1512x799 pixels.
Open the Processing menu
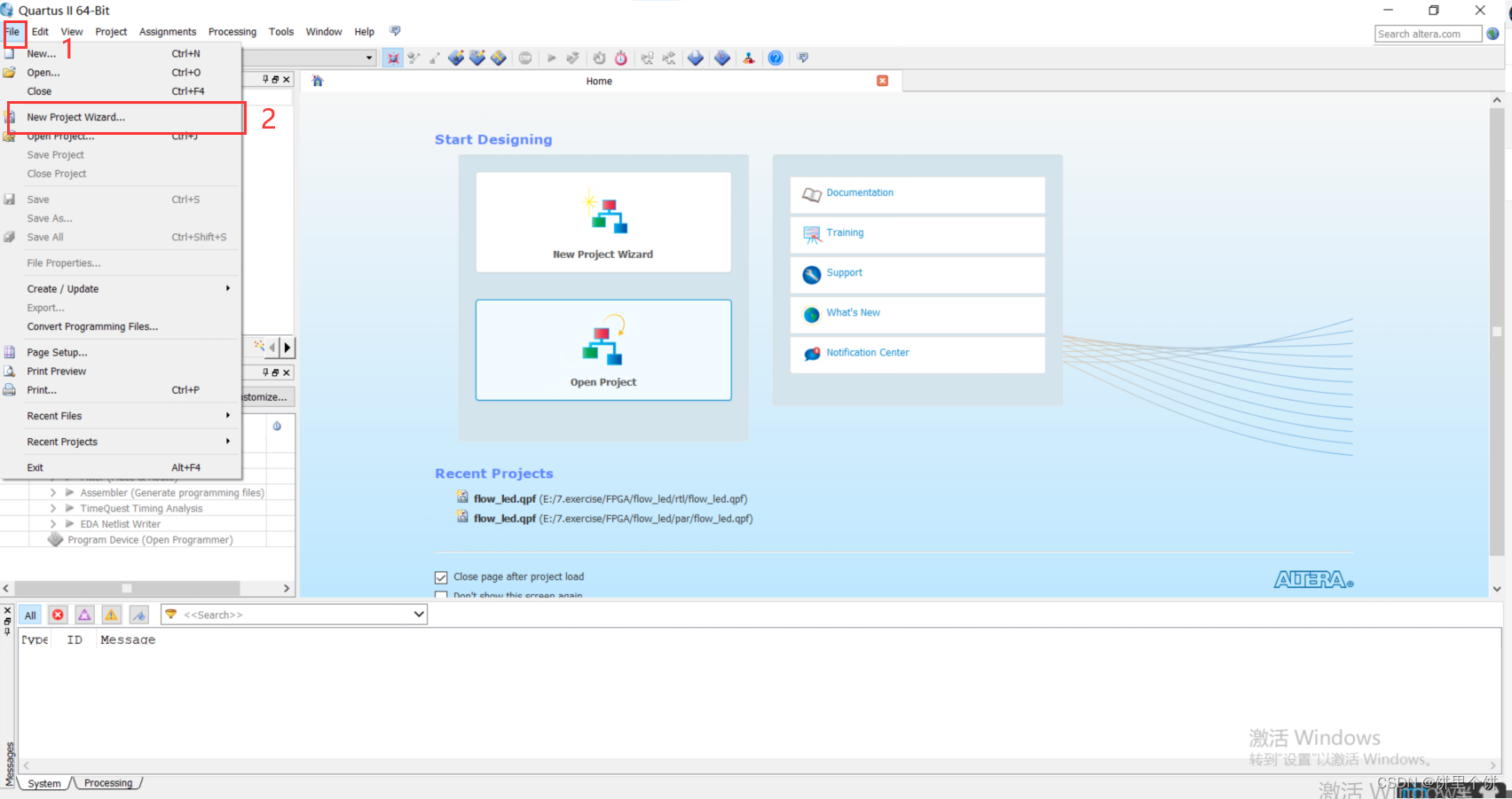click(232, 32)
